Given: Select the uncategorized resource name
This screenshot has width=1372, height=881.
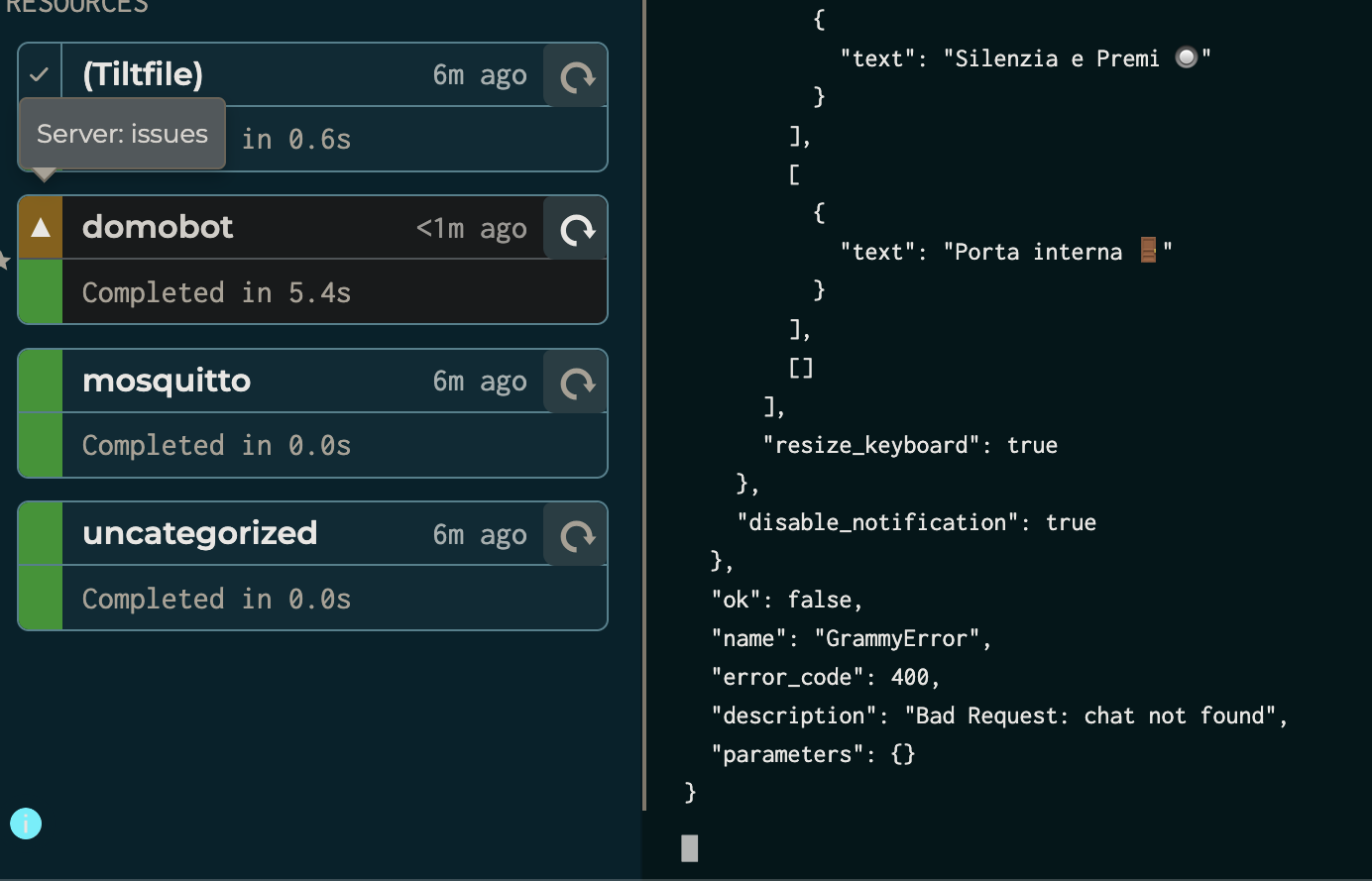Looking at the screenshot, I should point(199,533).
